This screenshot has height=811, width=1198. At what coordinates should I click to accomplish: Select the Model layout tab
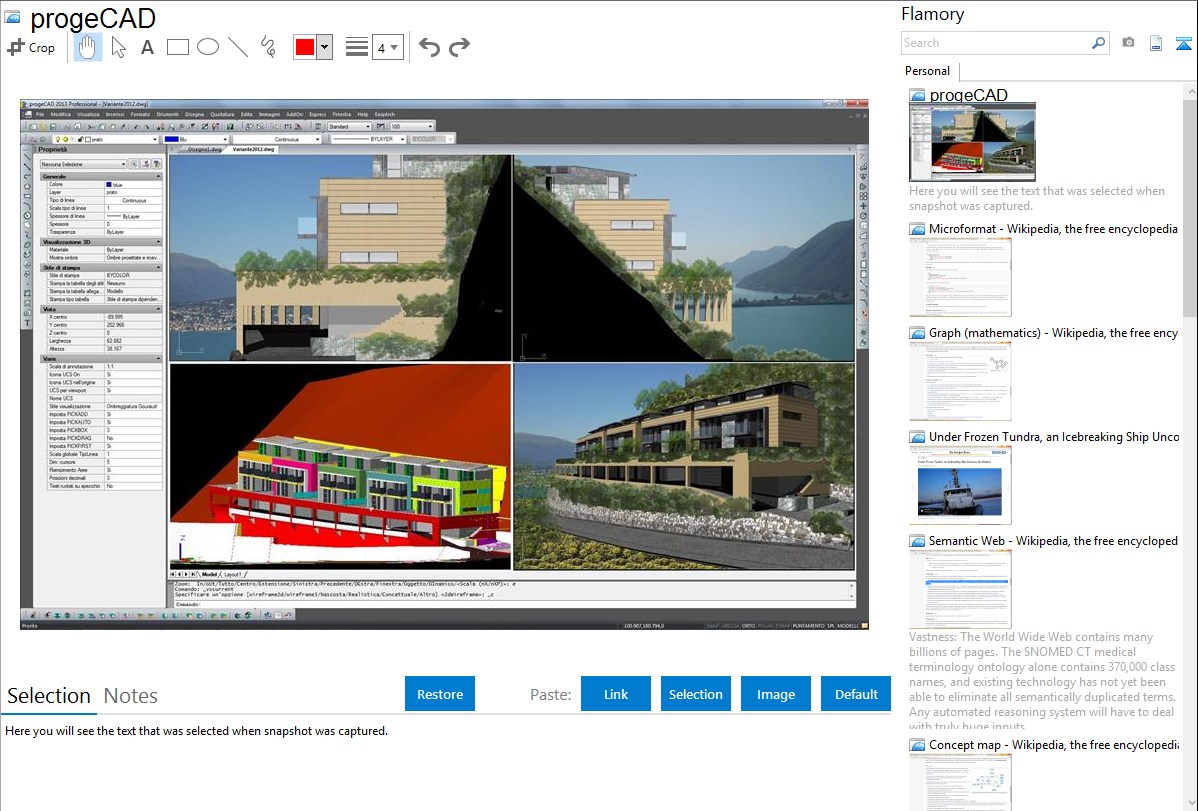pos(209,574)
